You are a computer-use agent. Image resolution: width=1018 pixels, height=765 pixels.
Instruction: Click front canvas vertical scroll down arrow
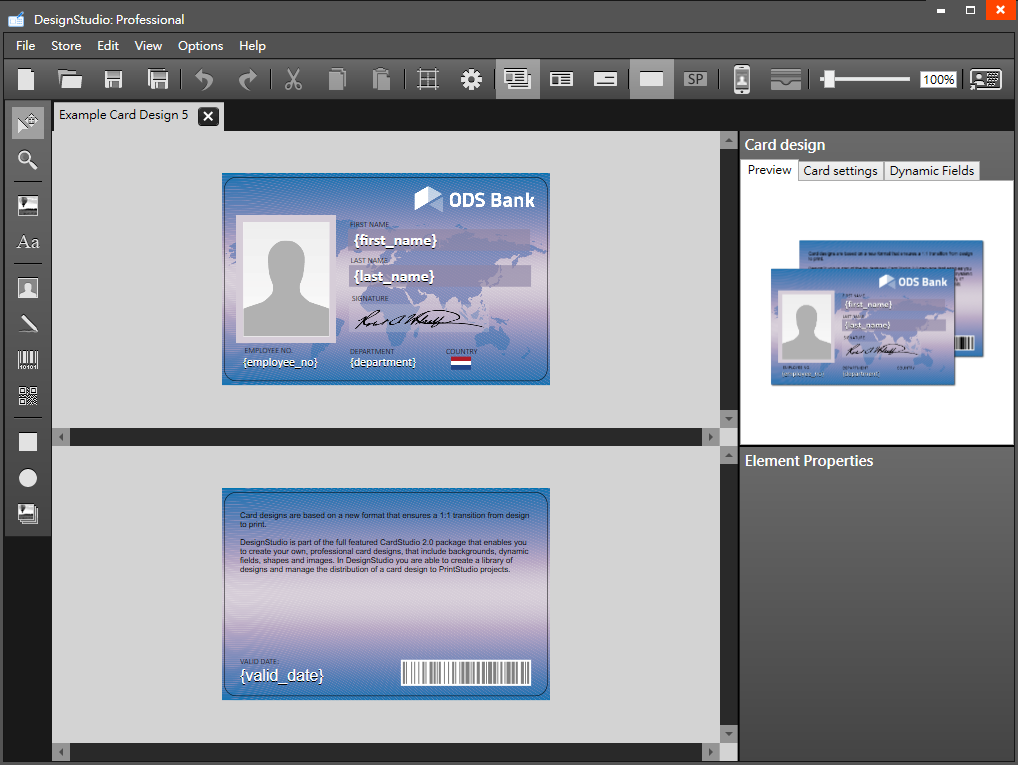click(x=728, y=419)
